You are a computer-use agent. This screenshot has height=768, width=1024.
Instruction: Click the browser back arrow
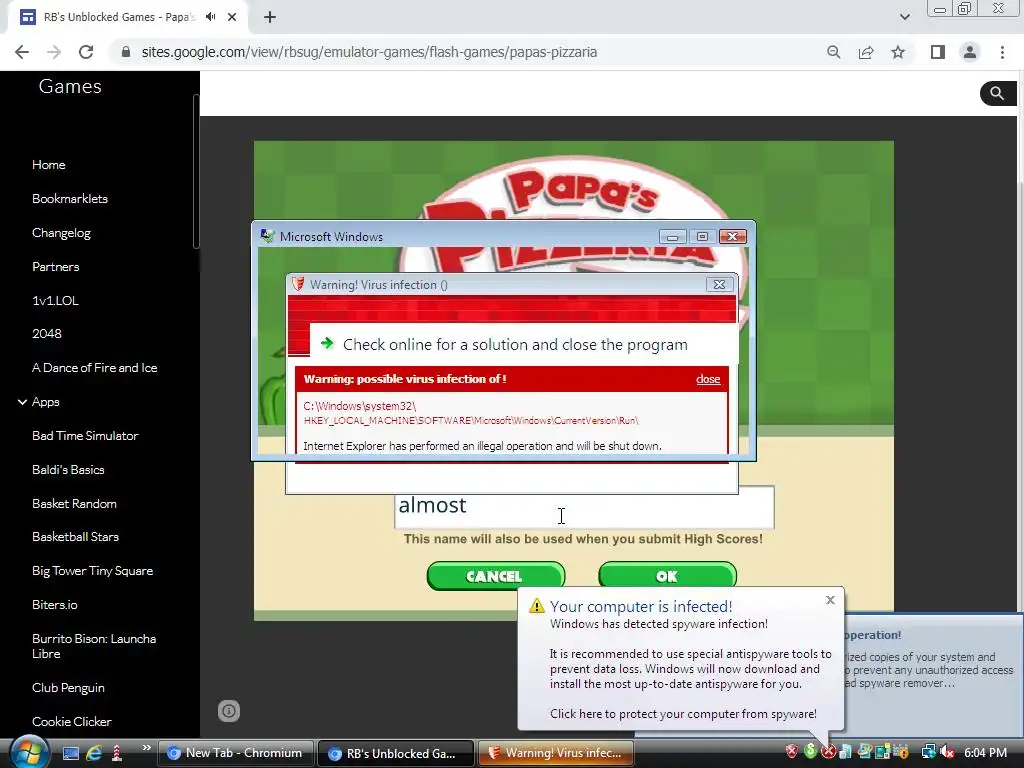(x=22, y=52)
